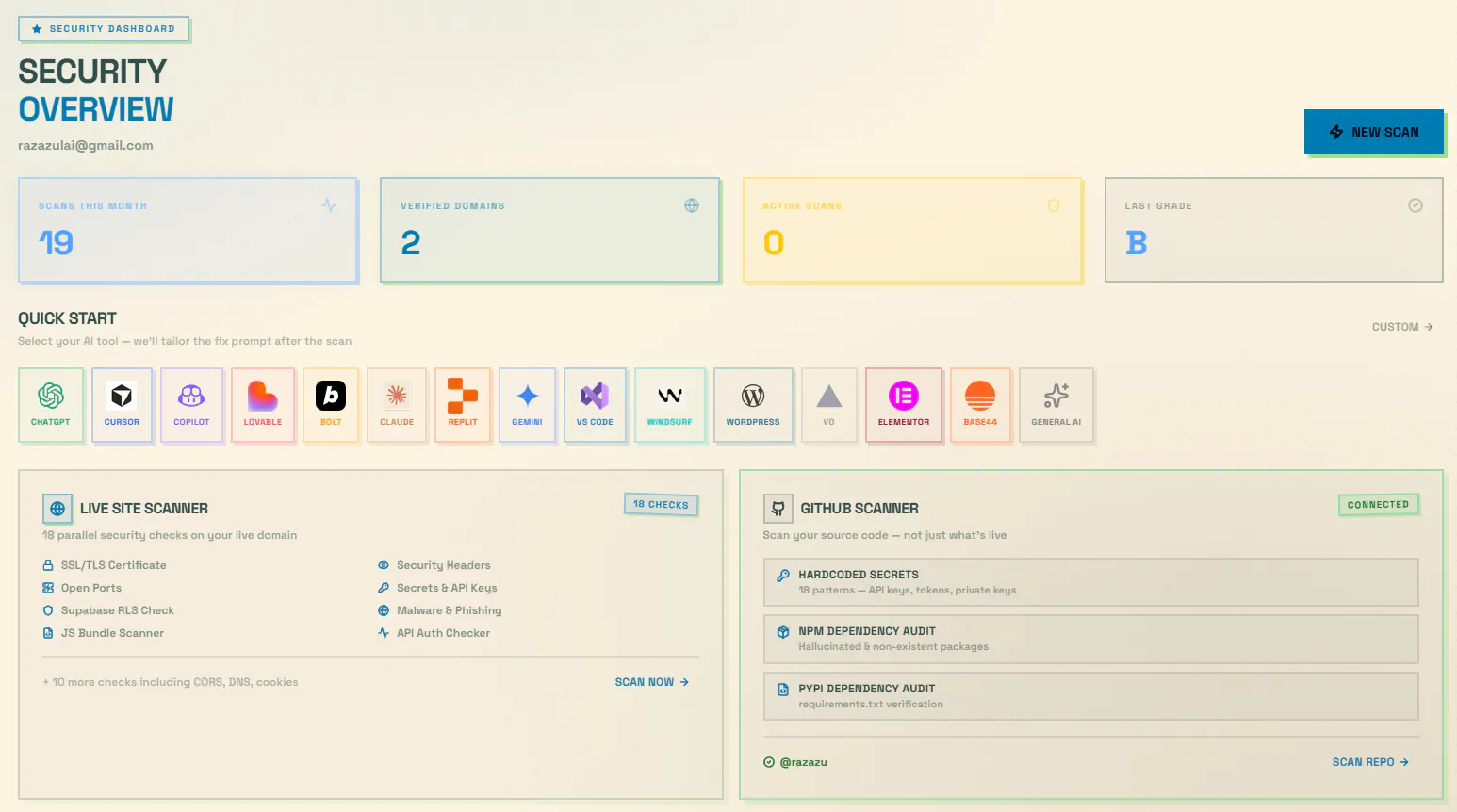This screenshot has width=1457, height=812.
Task: Click the API Auth Checker item
Action: [434, 633]
